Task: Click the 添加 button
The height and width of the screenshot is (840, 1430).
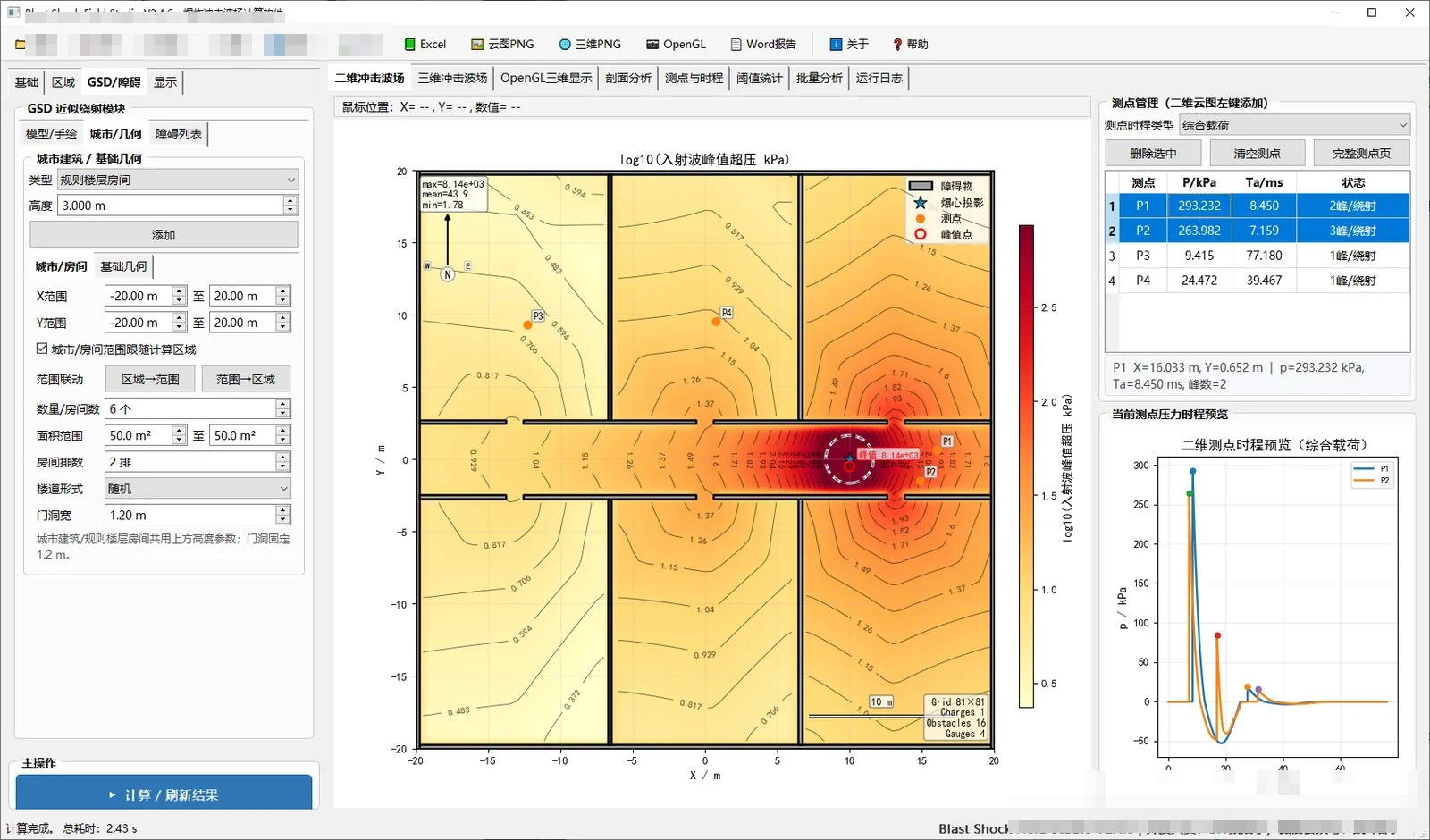Action: point(164,234)
